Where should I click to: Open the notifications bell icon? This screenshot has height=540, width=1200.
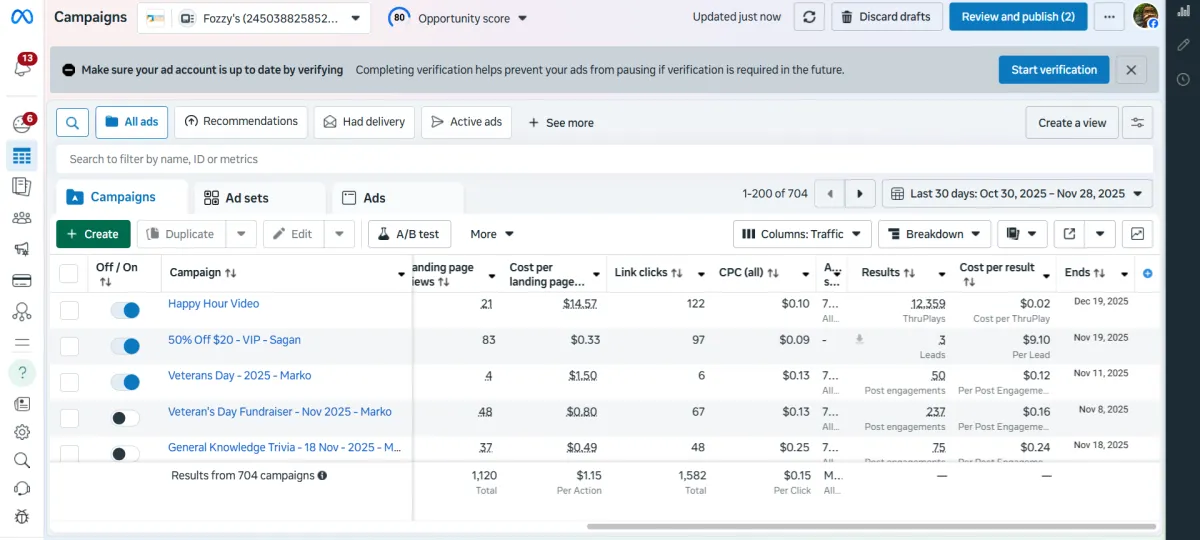[x=22, y=68]
